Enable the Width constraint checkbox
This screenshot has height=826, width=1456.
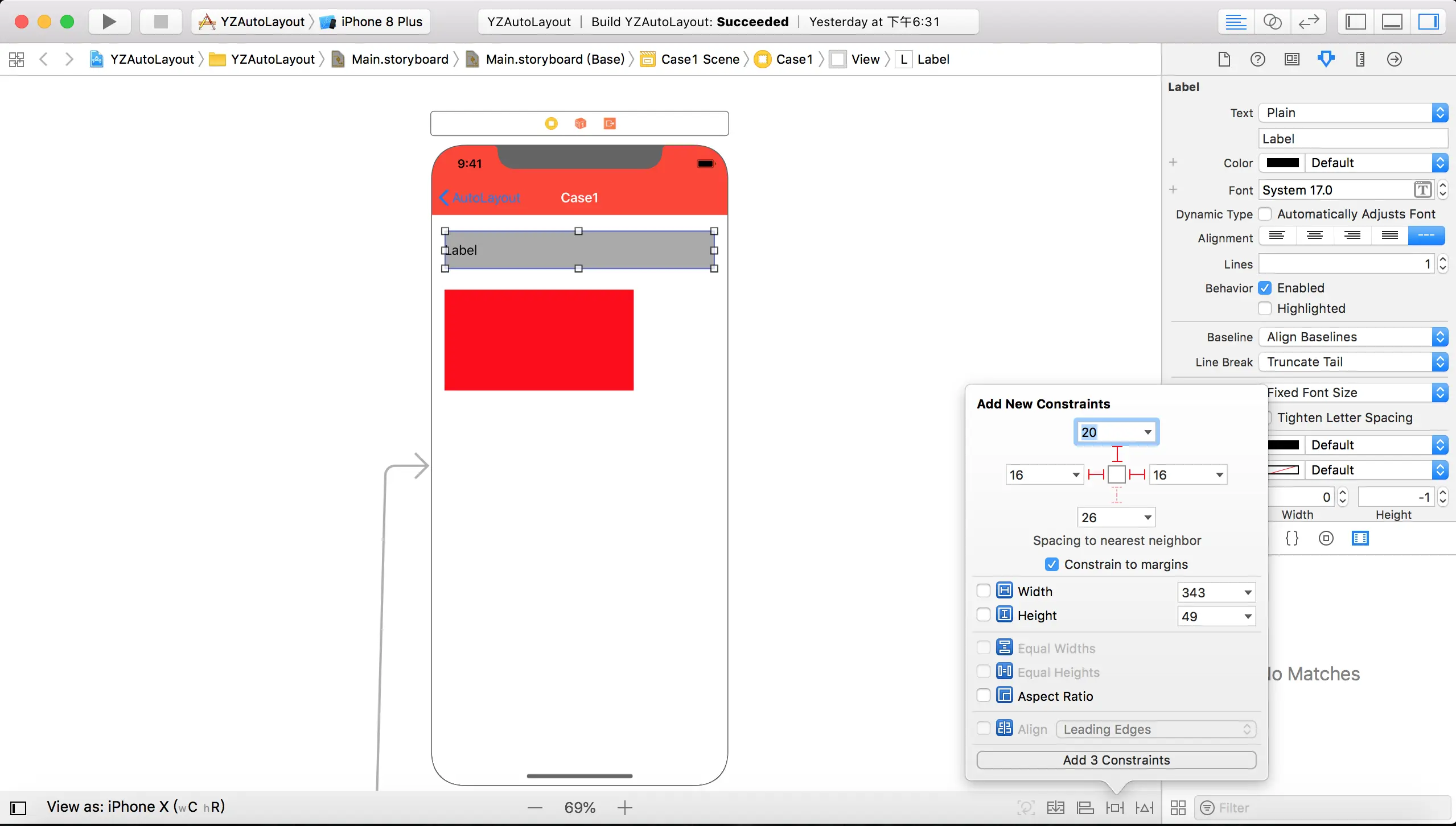983,590
